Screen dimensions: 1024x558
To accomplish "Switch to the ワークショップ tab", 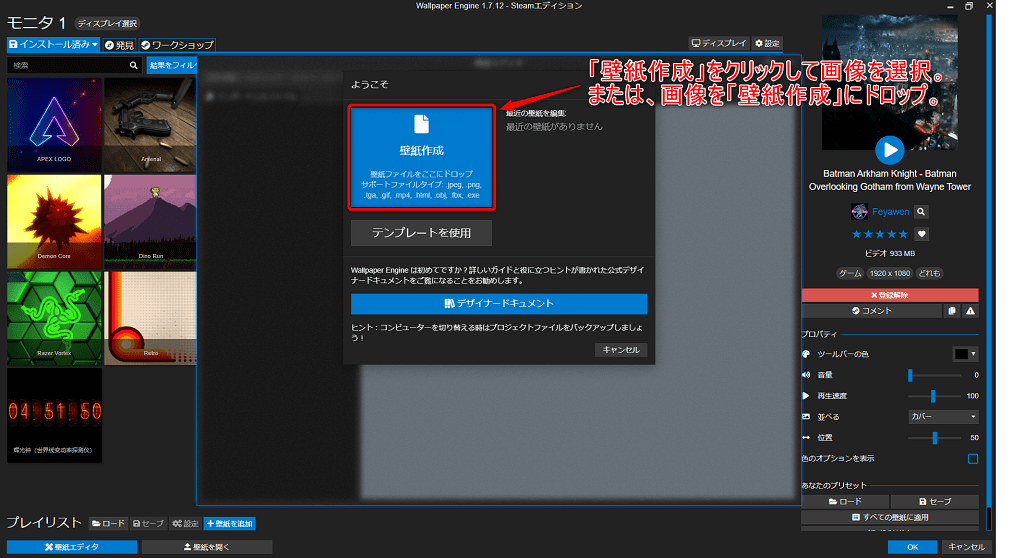I will pos(178,45).
